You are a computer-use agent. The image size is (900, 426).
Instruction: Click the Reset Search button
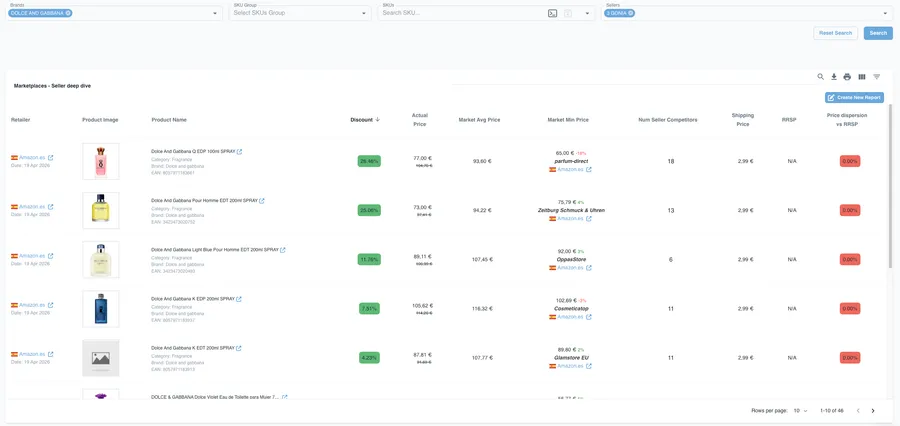[835, 33]
